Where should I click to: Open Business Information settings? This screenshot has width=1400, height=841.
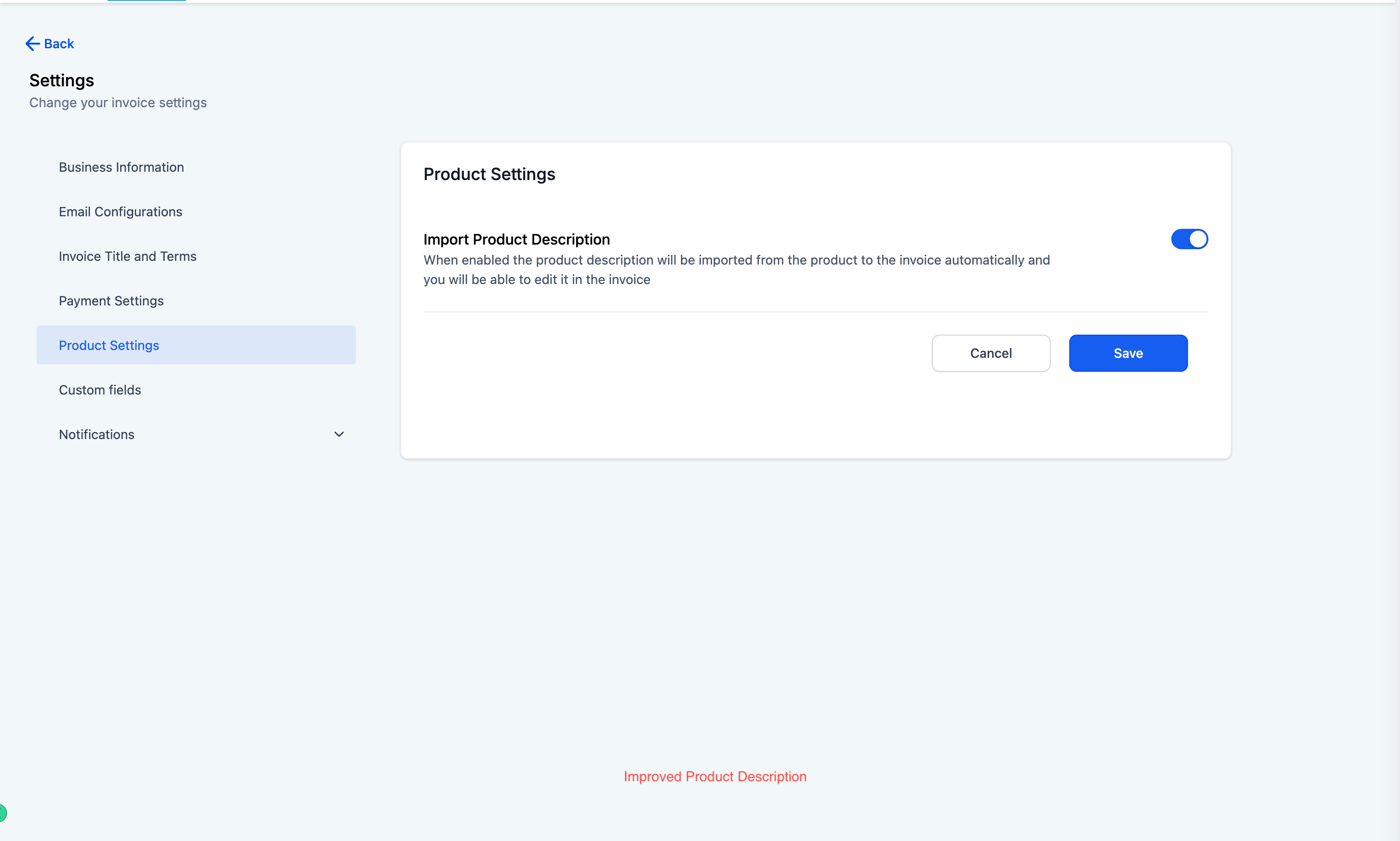tap(121, 167)
